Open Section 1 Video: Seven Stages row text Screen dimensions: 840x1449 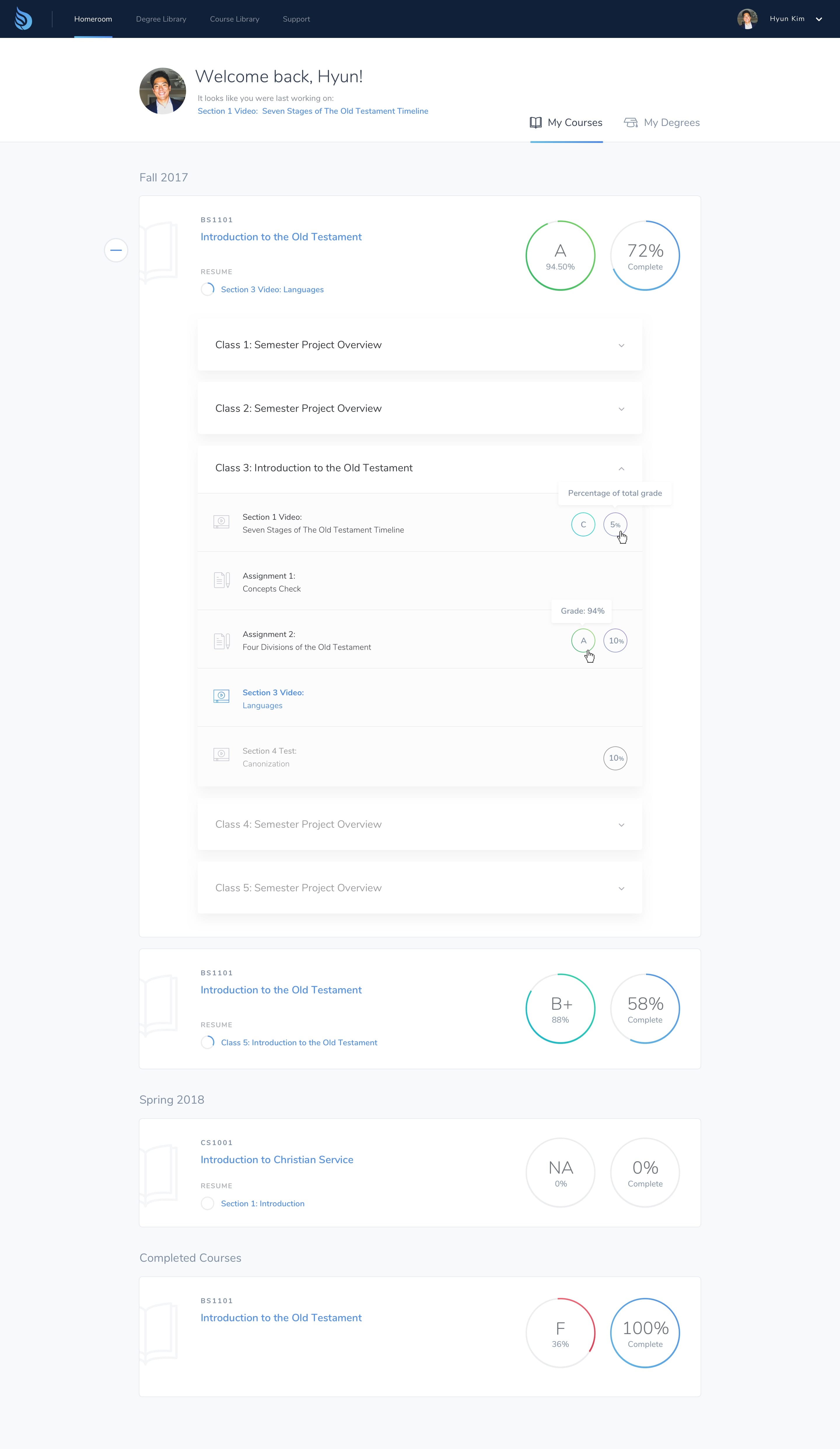click(x=323, y=523)
